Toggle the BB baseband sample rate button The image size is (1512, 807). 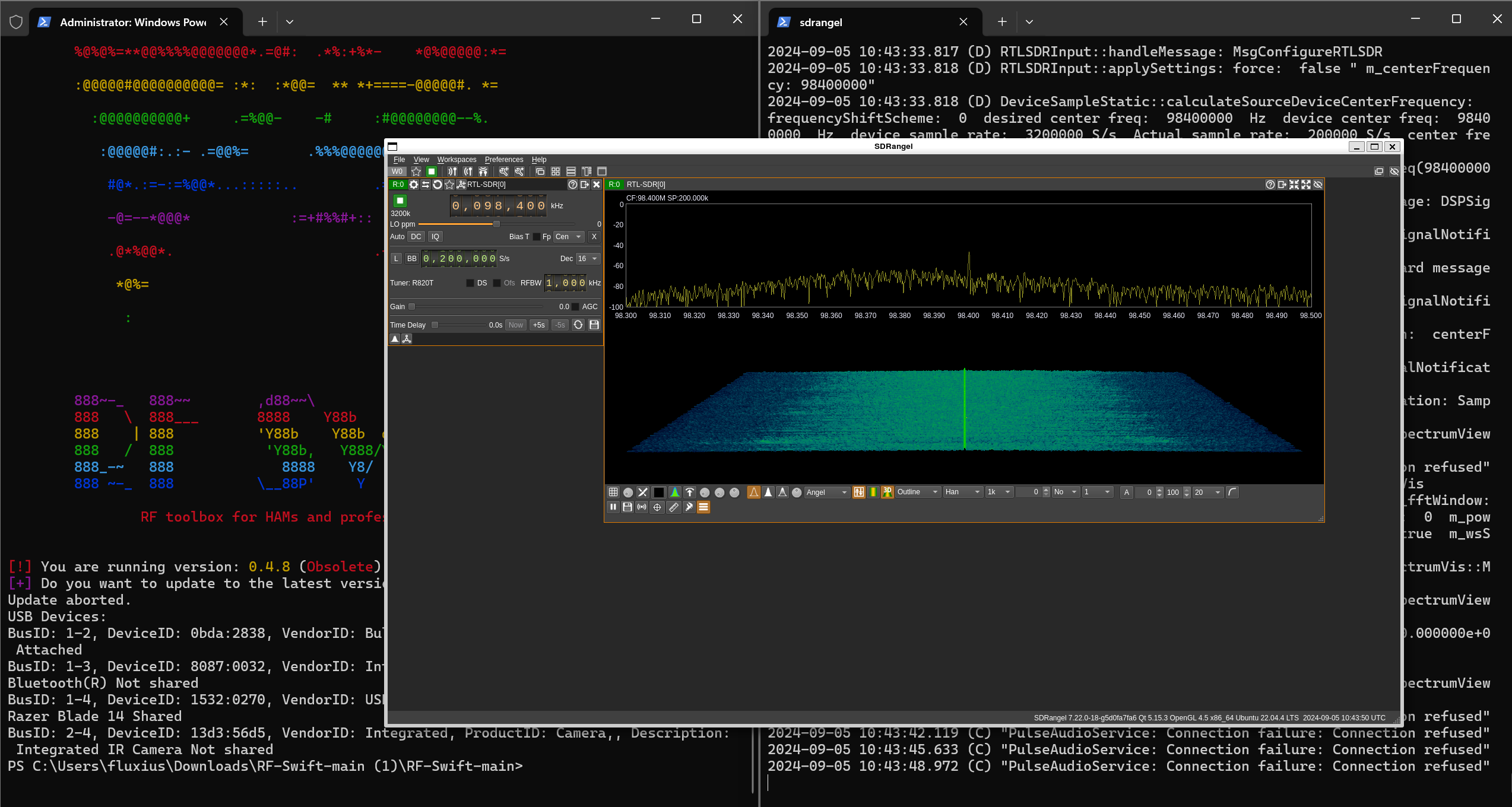(412, 259)
